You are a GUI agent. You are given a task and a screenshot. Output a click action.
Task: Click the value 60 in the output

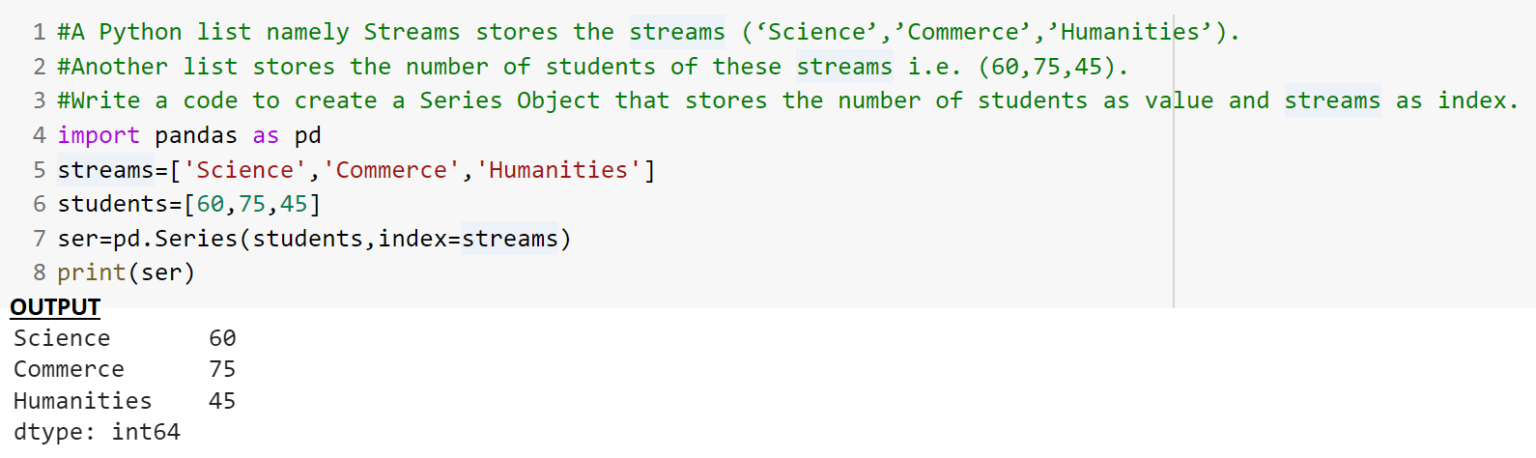point(222,338)
